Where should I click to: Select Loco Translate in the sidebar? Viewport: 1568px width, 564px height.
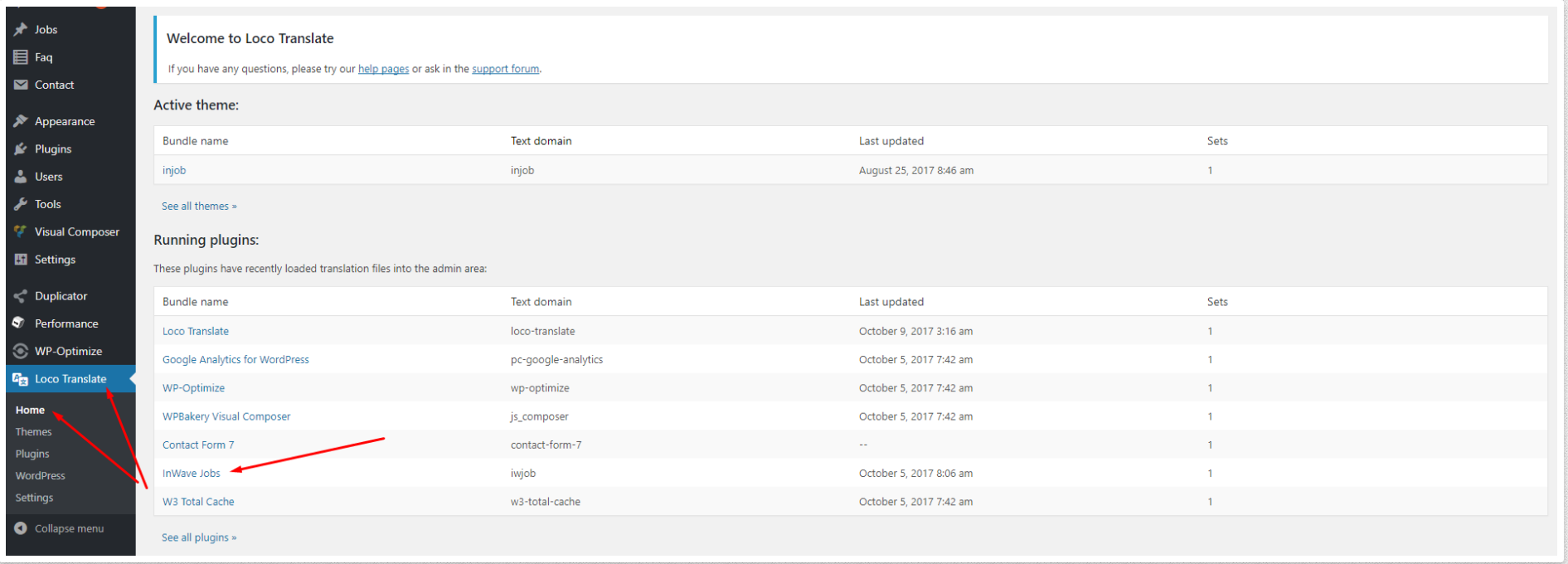tap(70, 379)
